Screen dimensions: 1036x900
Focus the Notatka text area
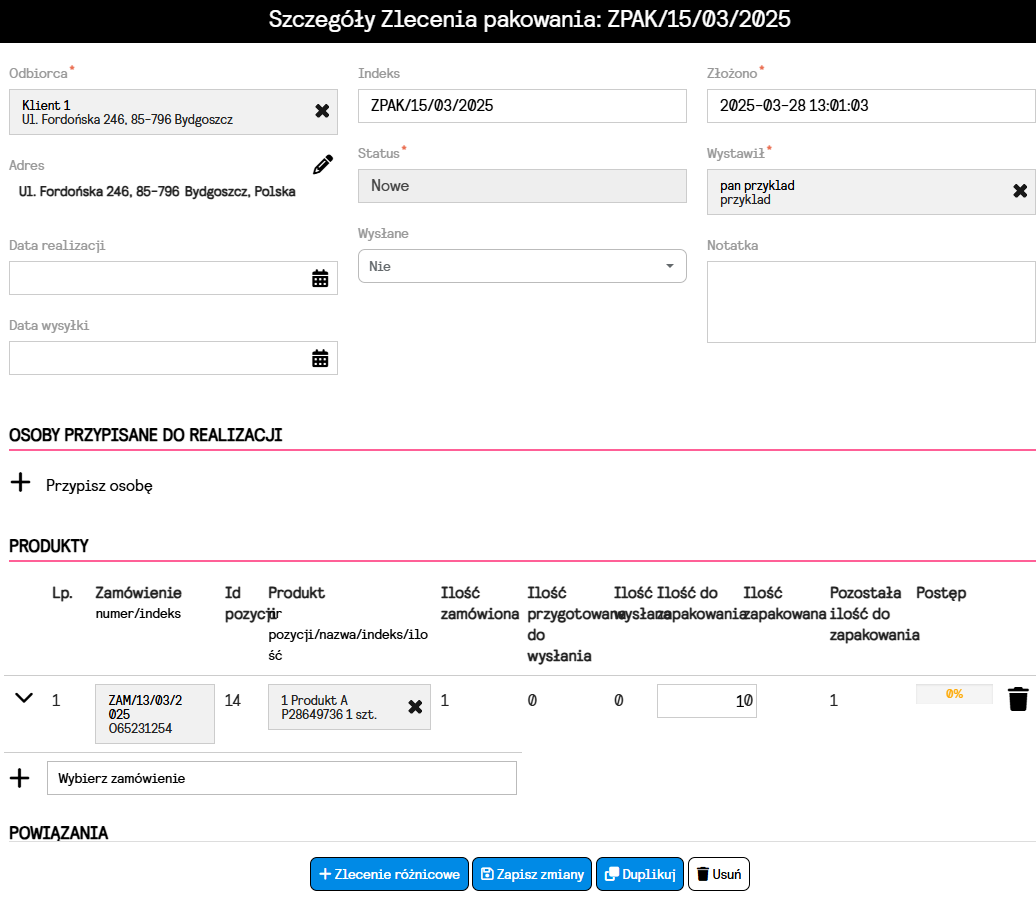pos(870,302)
